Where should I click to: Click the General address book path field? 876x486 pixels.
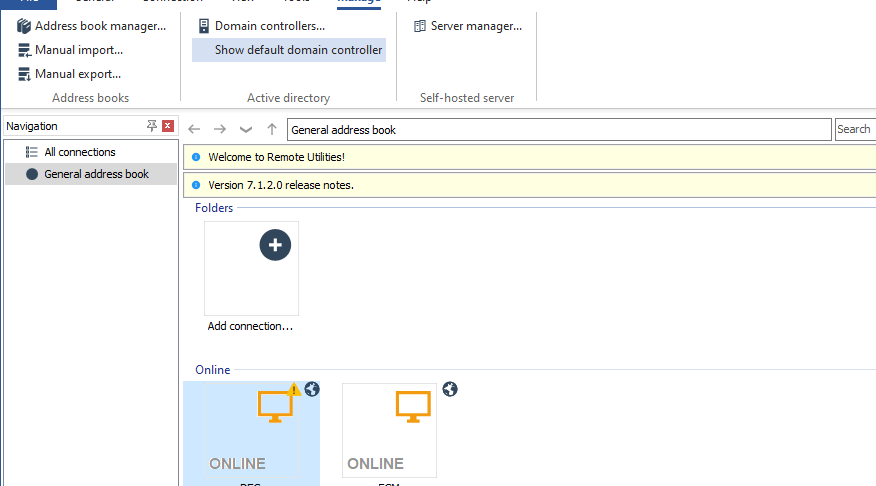pyautogui.click(x=558, y=130)
